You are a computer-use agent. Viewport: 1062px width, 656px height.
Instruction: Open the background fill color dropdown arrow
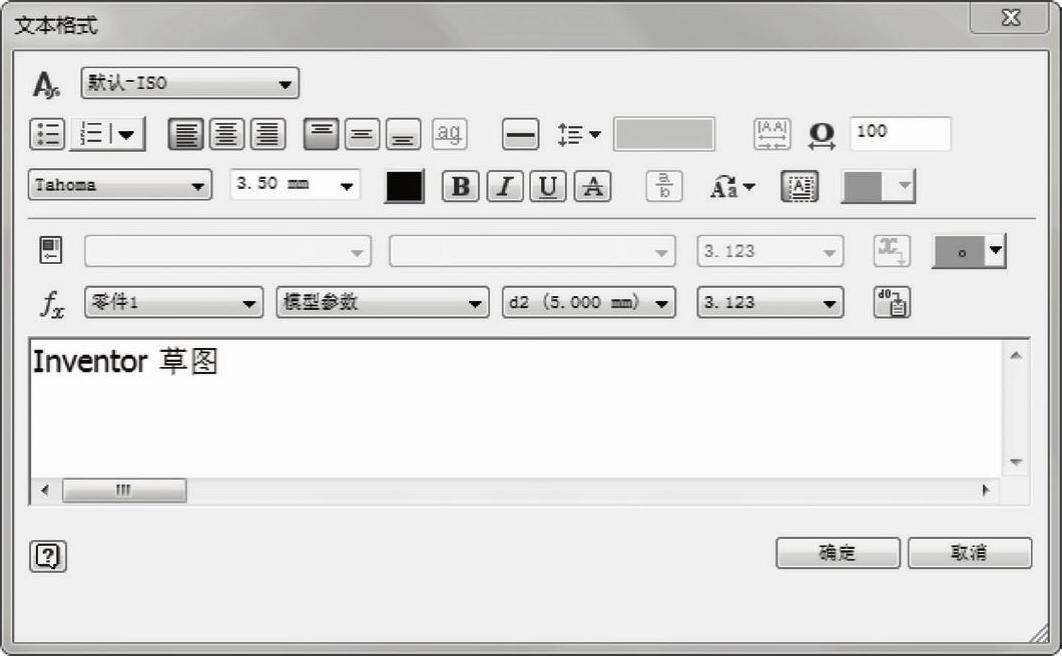coord(904,185)
